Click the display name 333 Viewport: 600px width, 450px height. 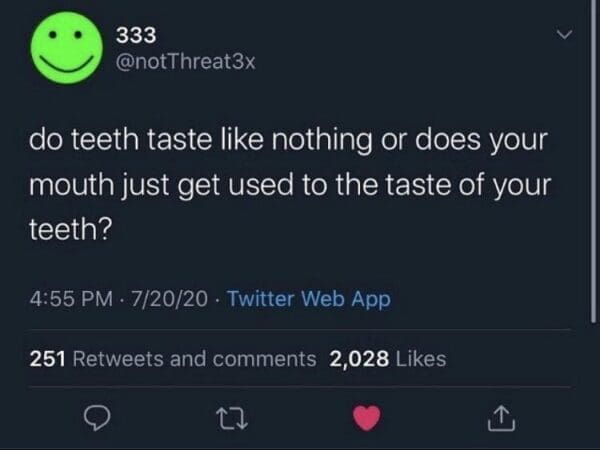click(136, 35)
